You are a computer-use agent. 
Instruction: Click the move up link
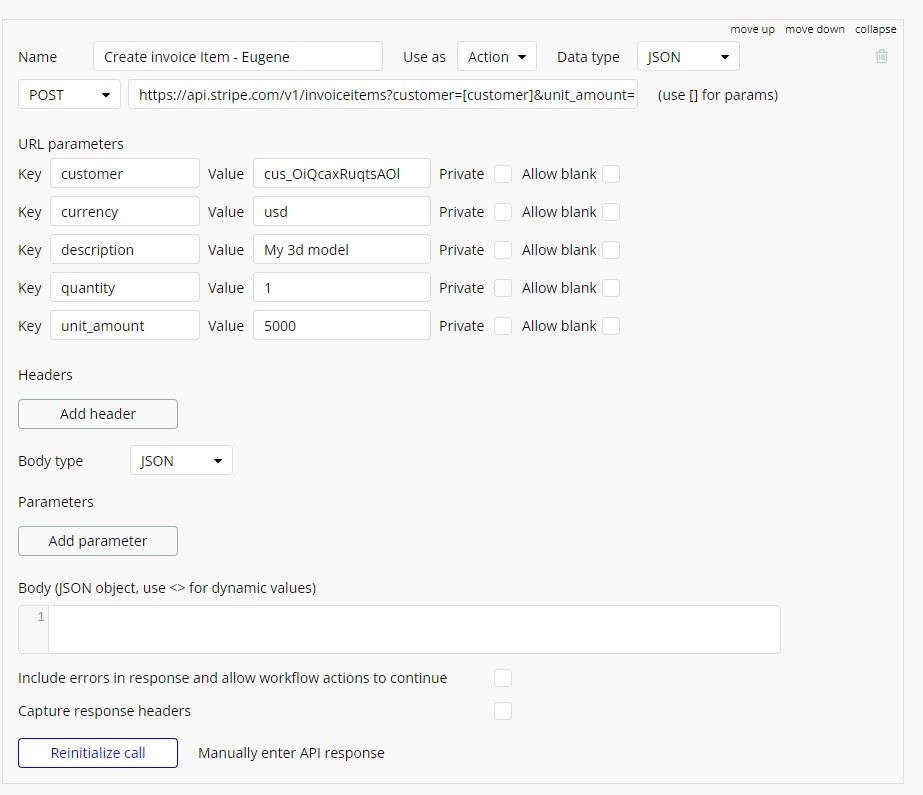click(x=752, y=29)
